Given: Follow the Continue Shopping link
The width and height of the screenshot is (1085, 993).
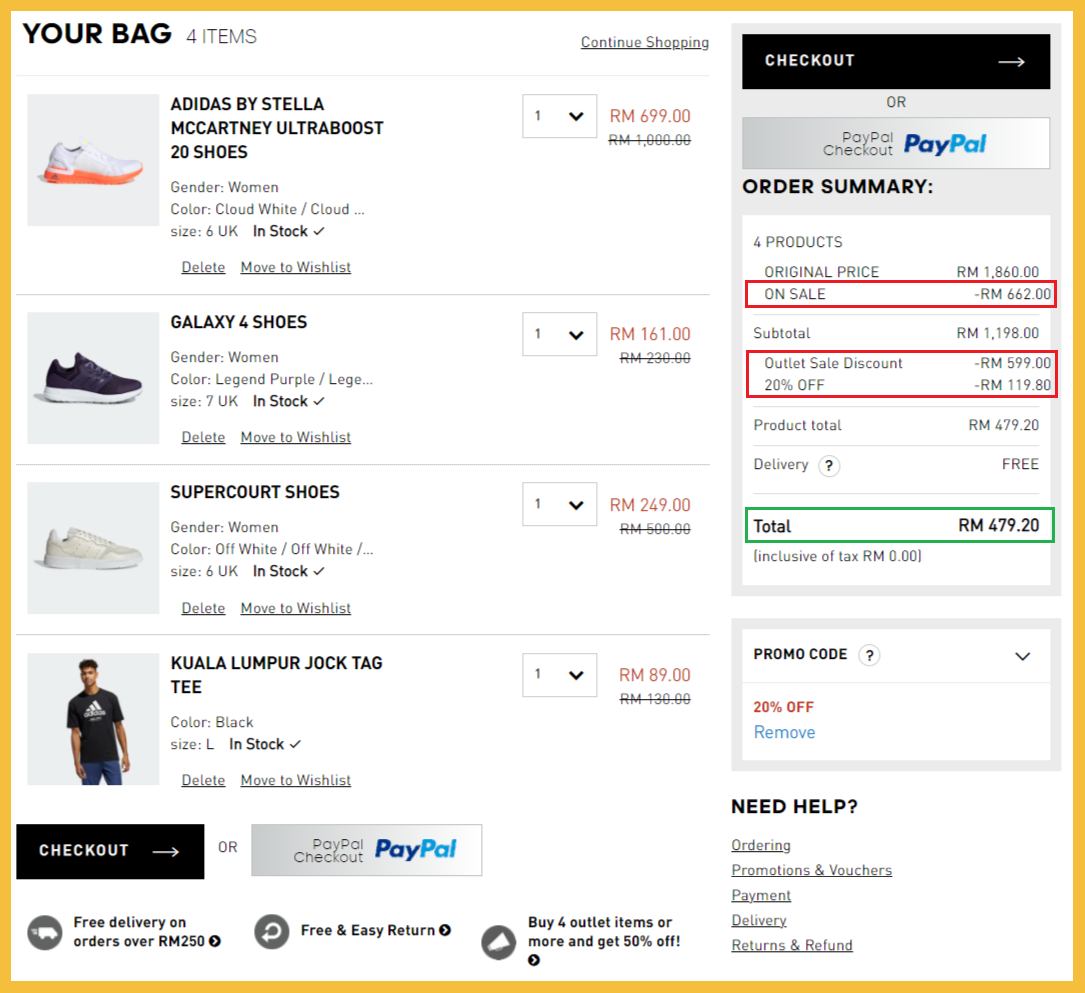Looking at the screenshot, I should (645, 42).
